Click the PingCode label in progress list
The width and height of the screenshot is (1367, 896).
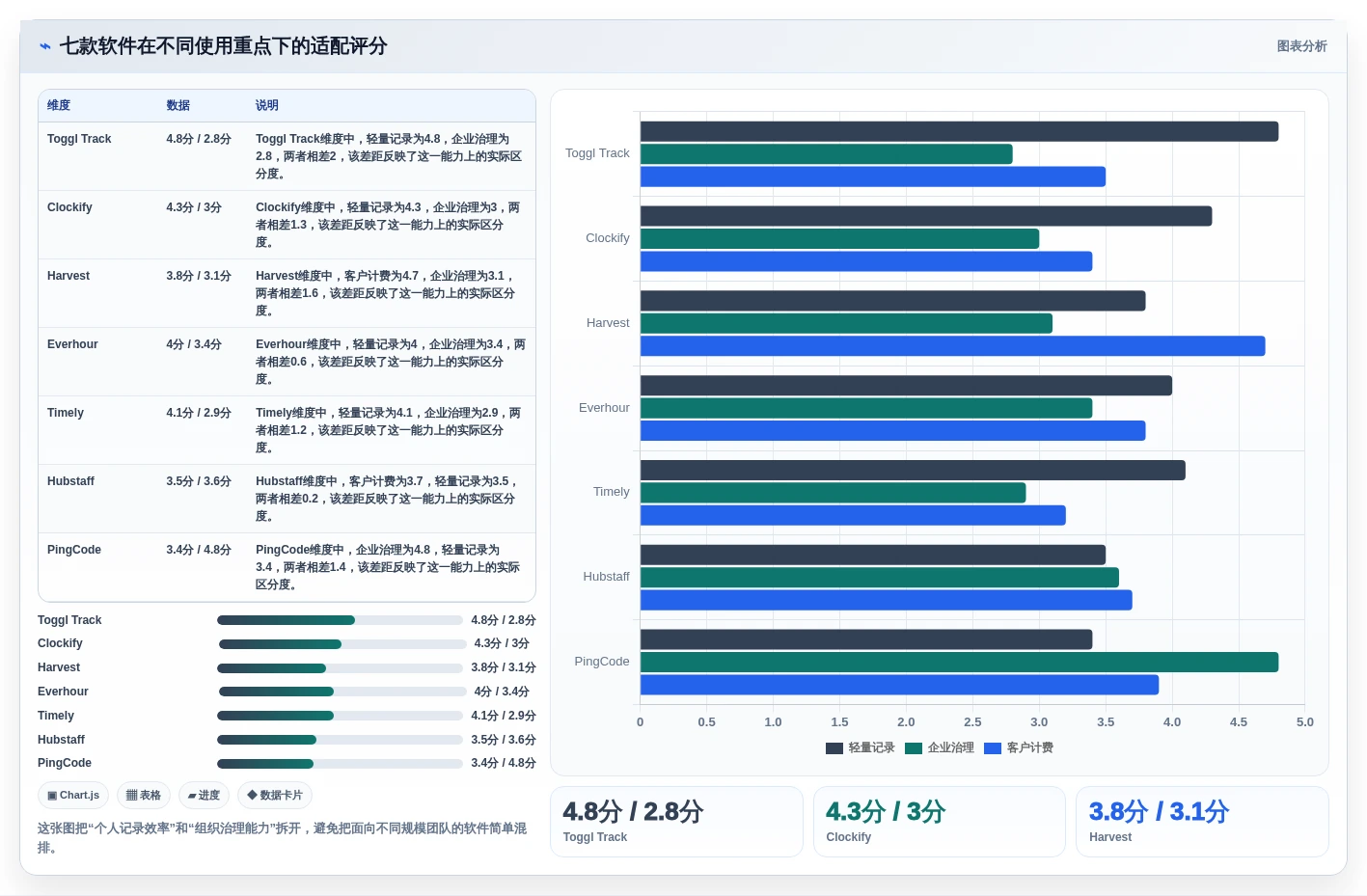coord(65,763)
